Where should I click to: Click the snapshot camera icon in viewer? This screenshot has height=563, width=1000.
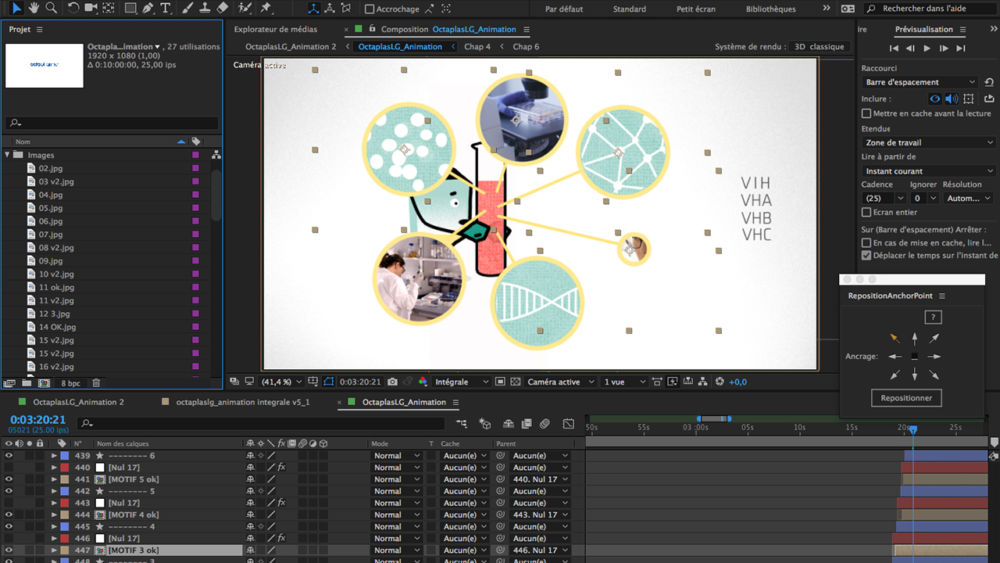pyautogui.click(x=393, y=381)
